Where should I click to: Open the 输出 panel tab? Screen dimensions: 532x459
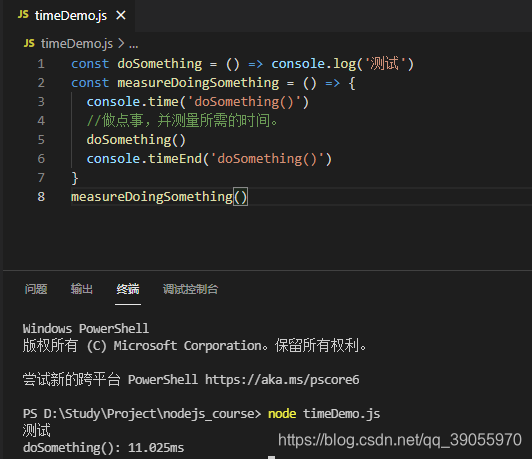pyautogui.click(x=82, y=289)
